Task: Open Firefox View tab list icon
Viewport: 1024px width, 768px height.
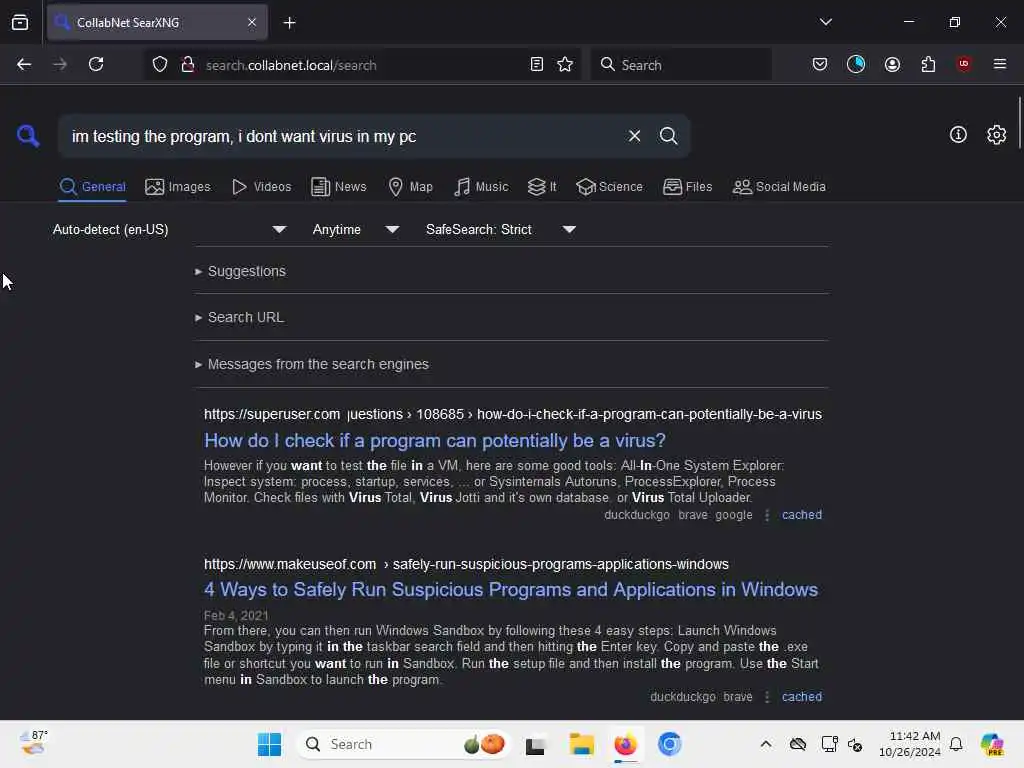Action: (20, 22)
